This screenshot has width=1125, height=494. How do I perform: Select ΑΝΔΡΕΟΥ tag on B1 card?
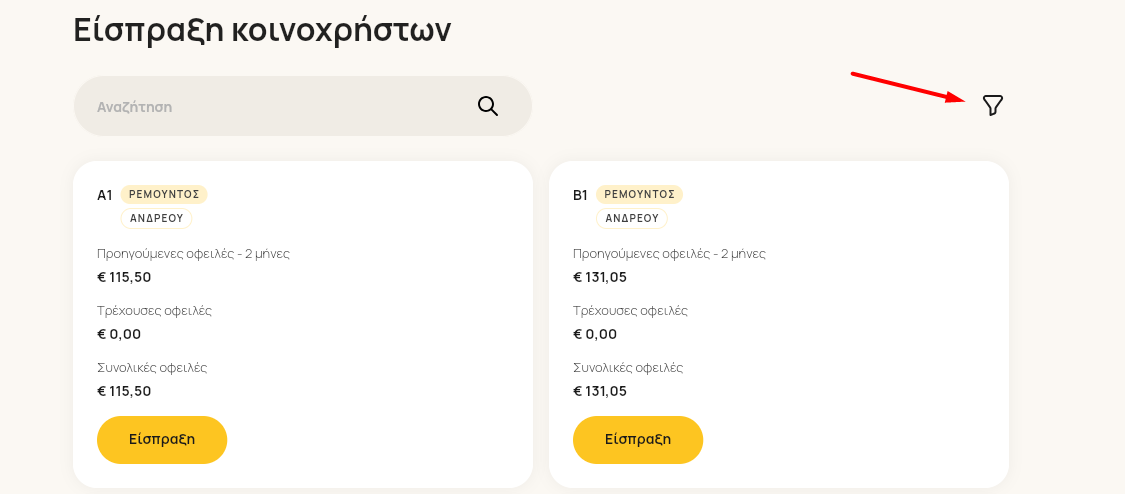point(632,218)
